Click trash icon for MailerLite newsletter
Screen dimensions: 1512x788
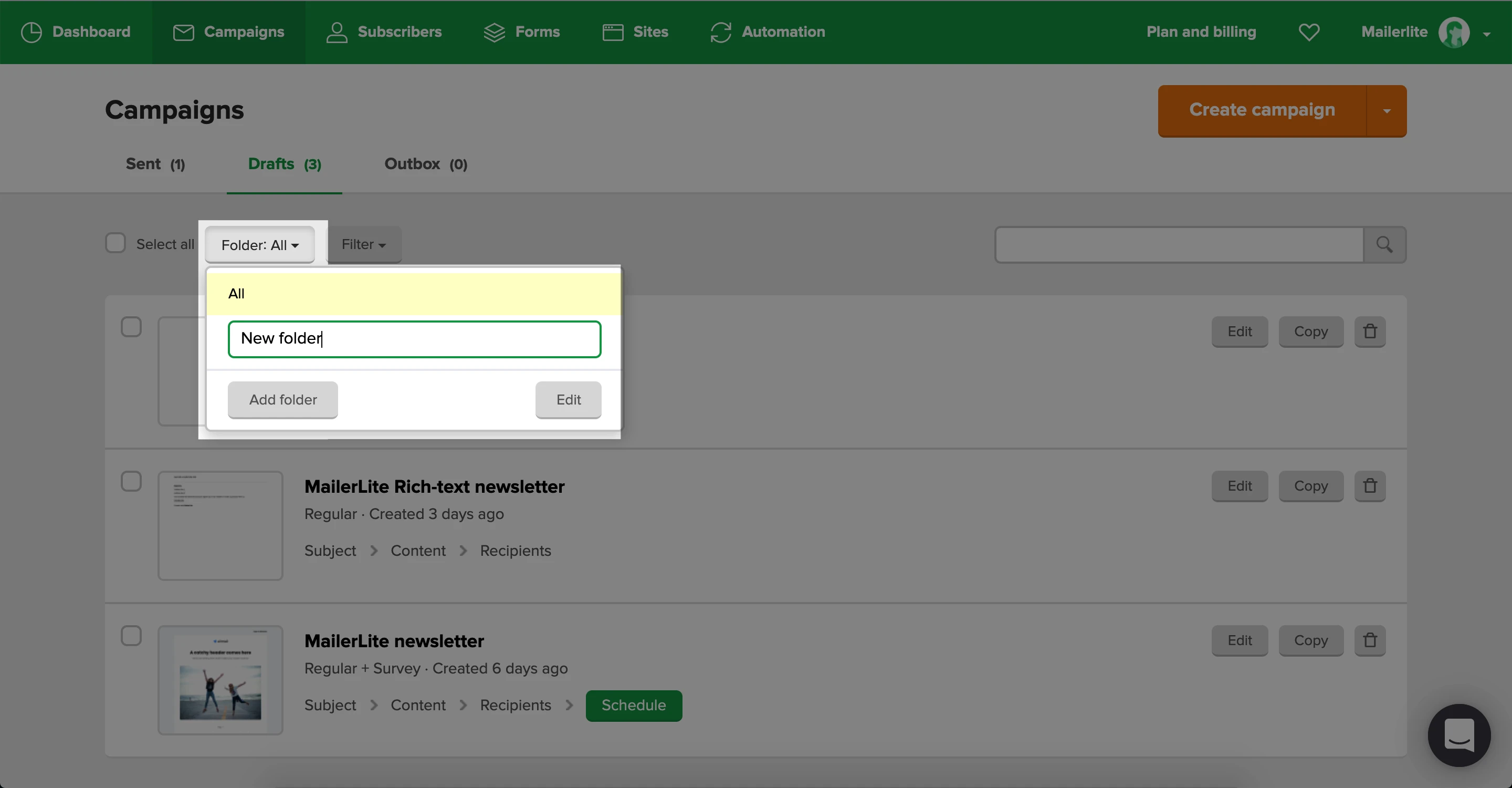1369,640
